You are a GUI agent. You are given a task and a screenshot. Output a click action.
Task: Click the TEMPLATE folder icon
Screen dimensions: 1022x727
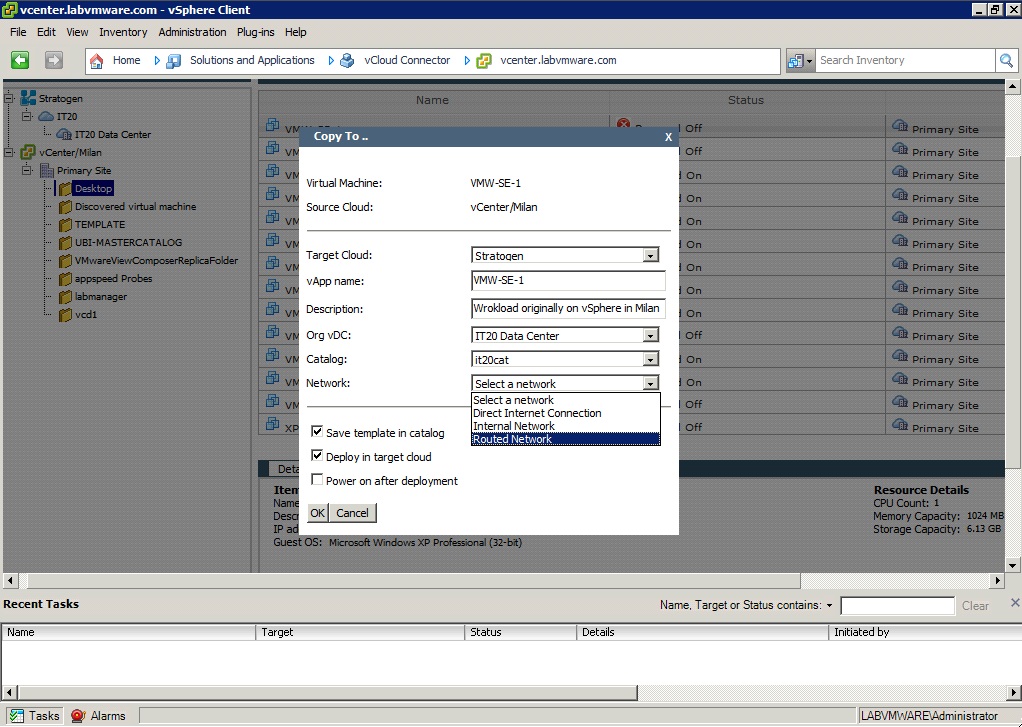65,225
